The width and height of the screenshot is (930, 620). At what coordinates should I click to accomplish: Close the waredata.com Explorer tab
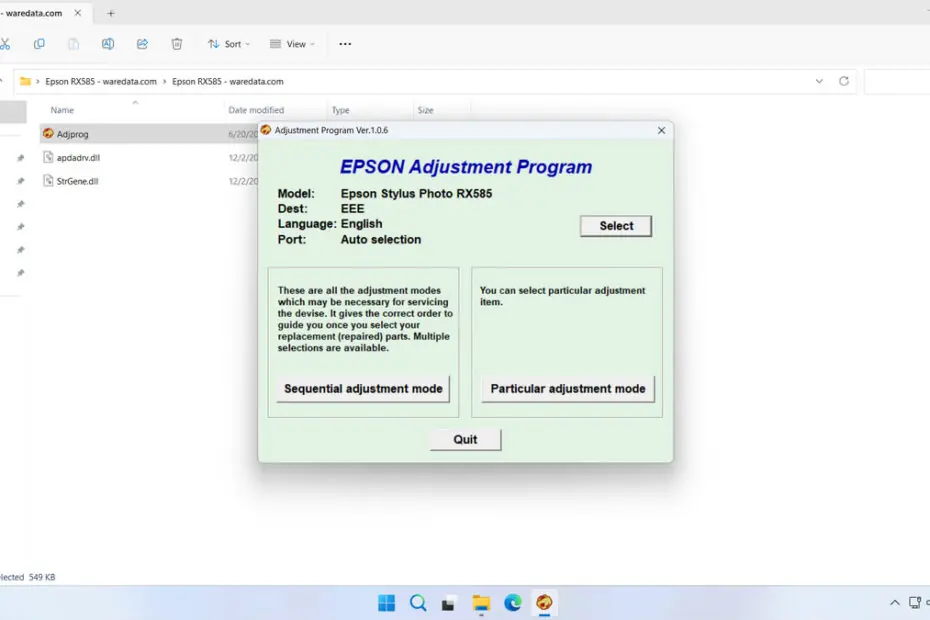pos(78,12)
